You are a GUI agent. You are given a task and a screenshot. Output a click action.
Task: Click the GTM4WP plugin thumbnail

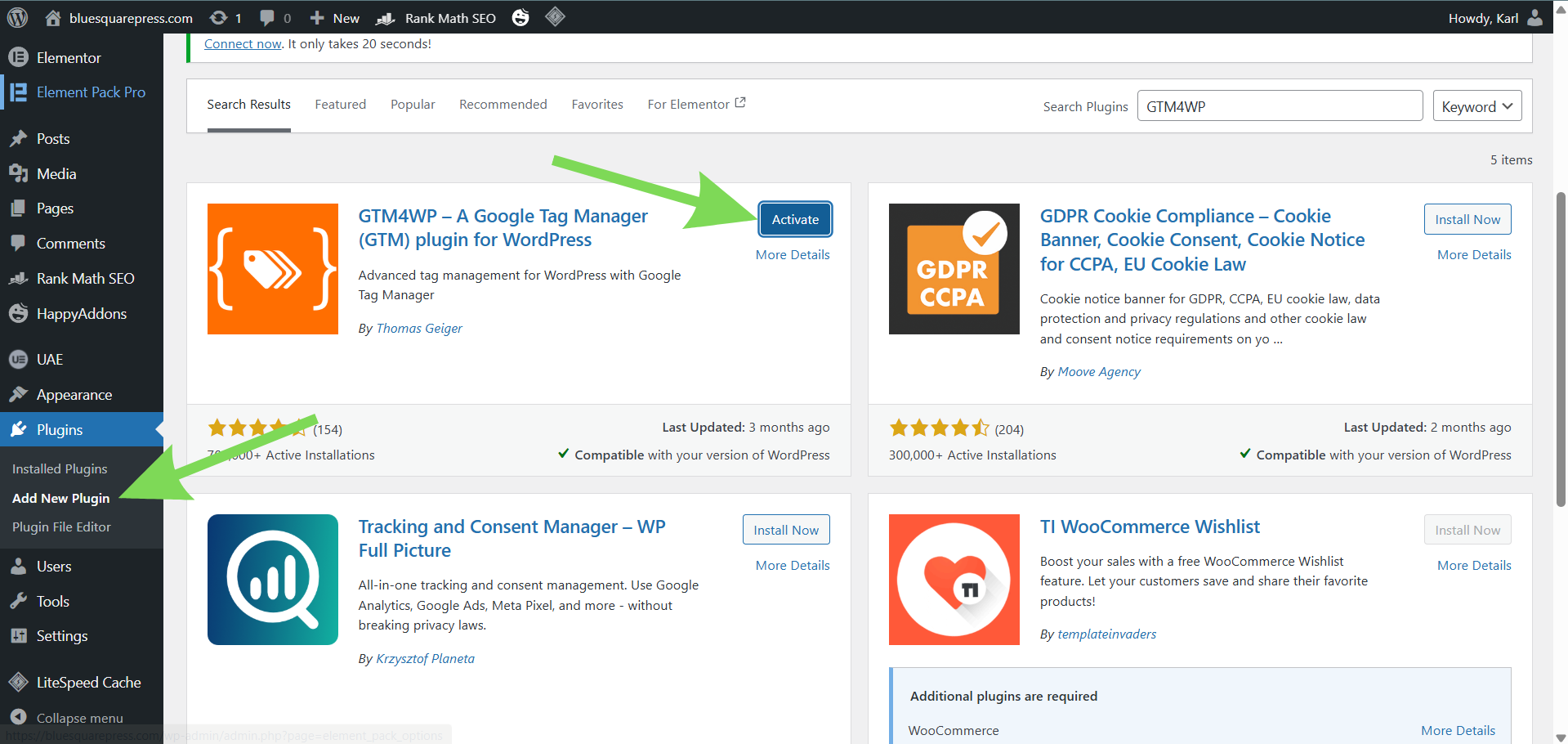[x=273, y=269]
